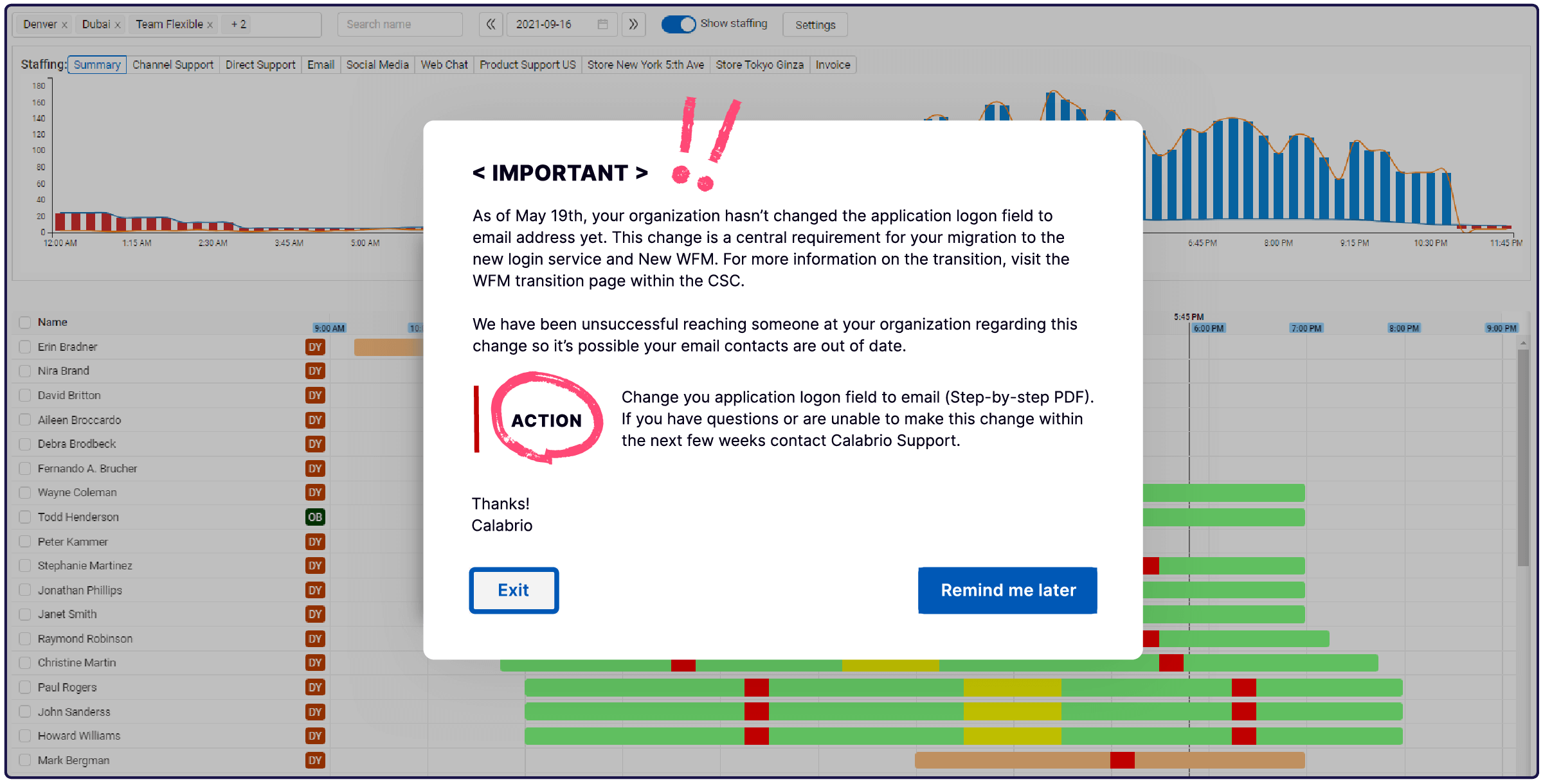Click the DY badge for Howard Williams
1543x784 pixels.
point(315,736)
